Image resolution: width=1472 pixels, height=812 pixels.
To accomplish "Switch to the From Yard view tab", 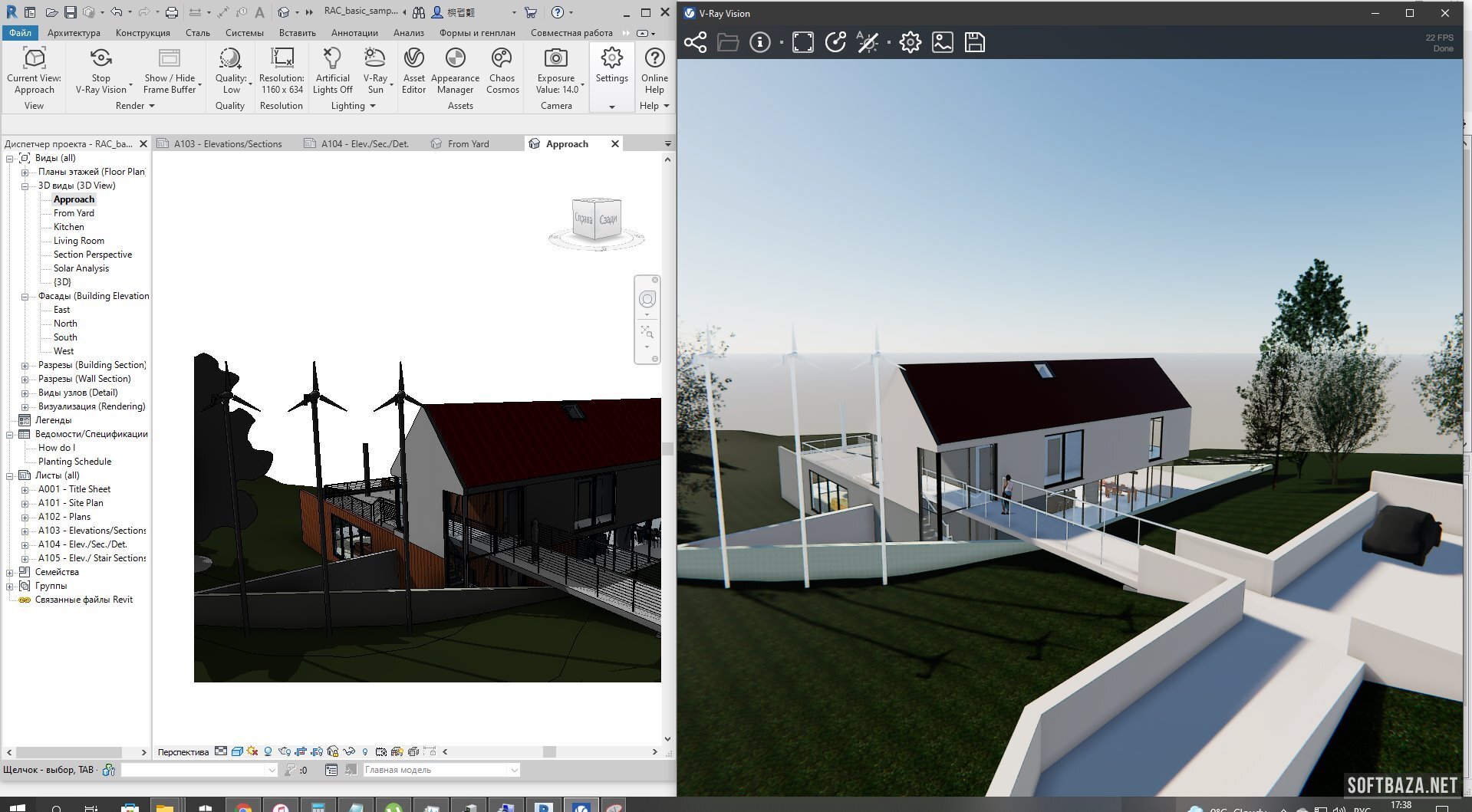I will pyautogui.click(x=468, y=144).
